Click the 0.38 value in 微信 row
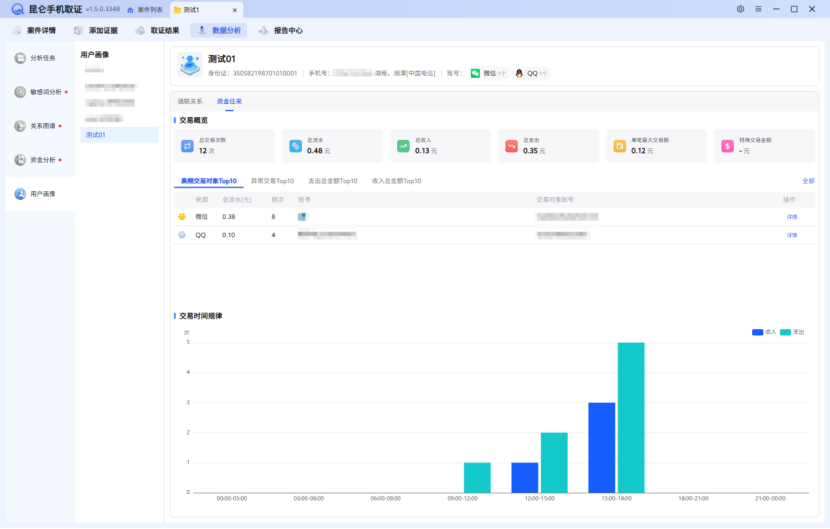The width and height of the screenshot is (830, 529). tap(229, 217)
